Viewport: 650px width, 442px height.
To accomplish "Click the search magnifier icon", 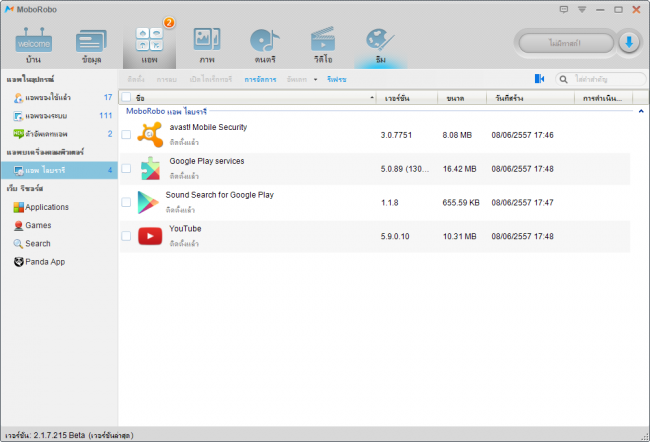I will (x=563, y=79).
